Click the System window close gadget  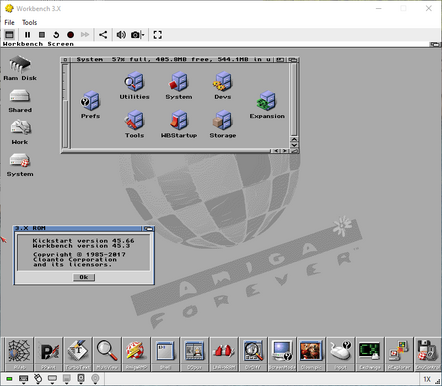click(x=65, y=60)
